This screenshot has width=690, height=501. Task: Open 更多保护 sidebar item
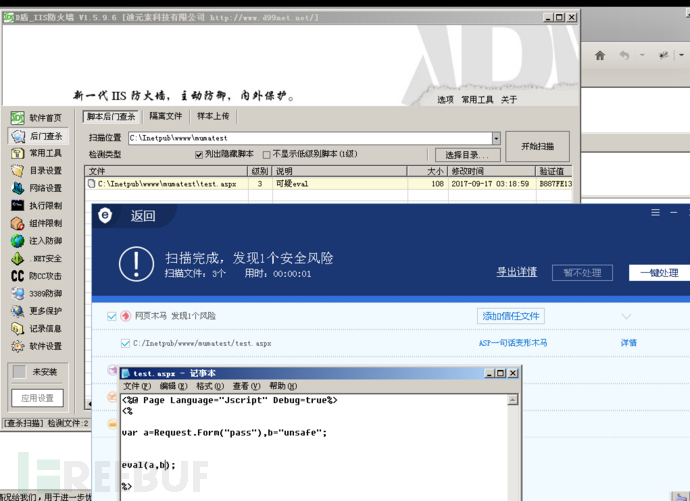pos(37,311)
